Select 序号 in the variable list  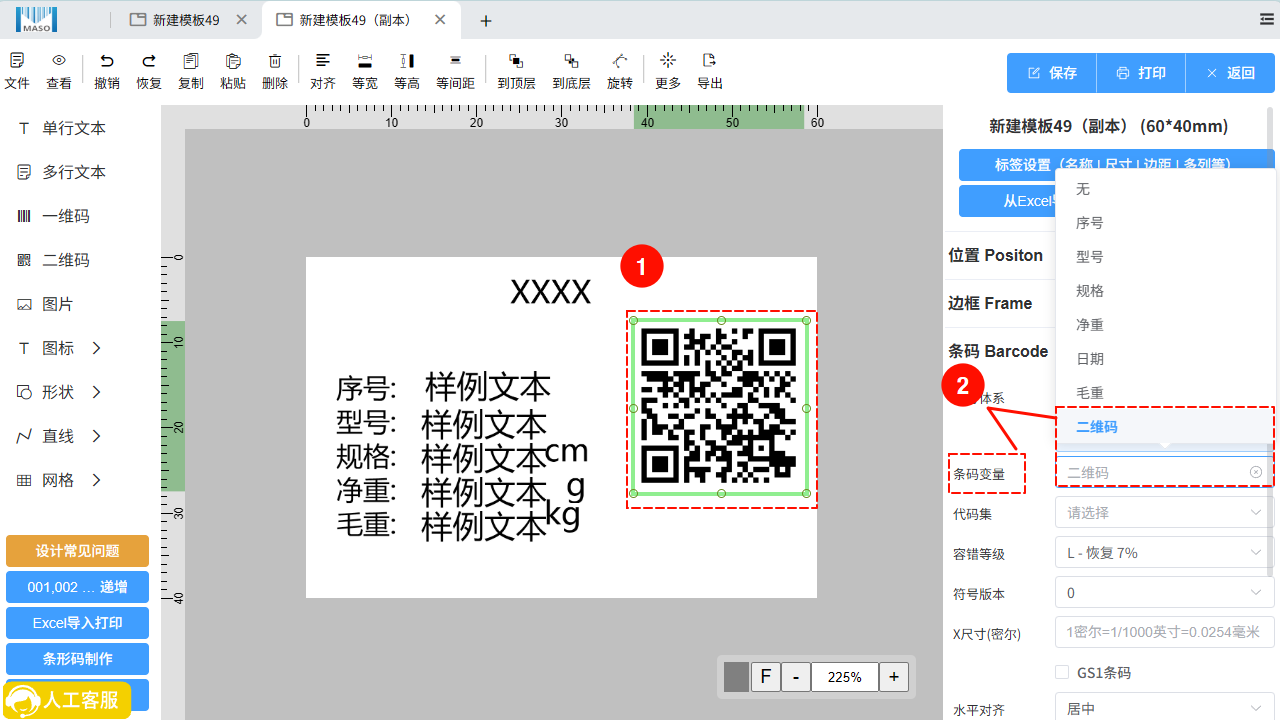point(1165,223)
